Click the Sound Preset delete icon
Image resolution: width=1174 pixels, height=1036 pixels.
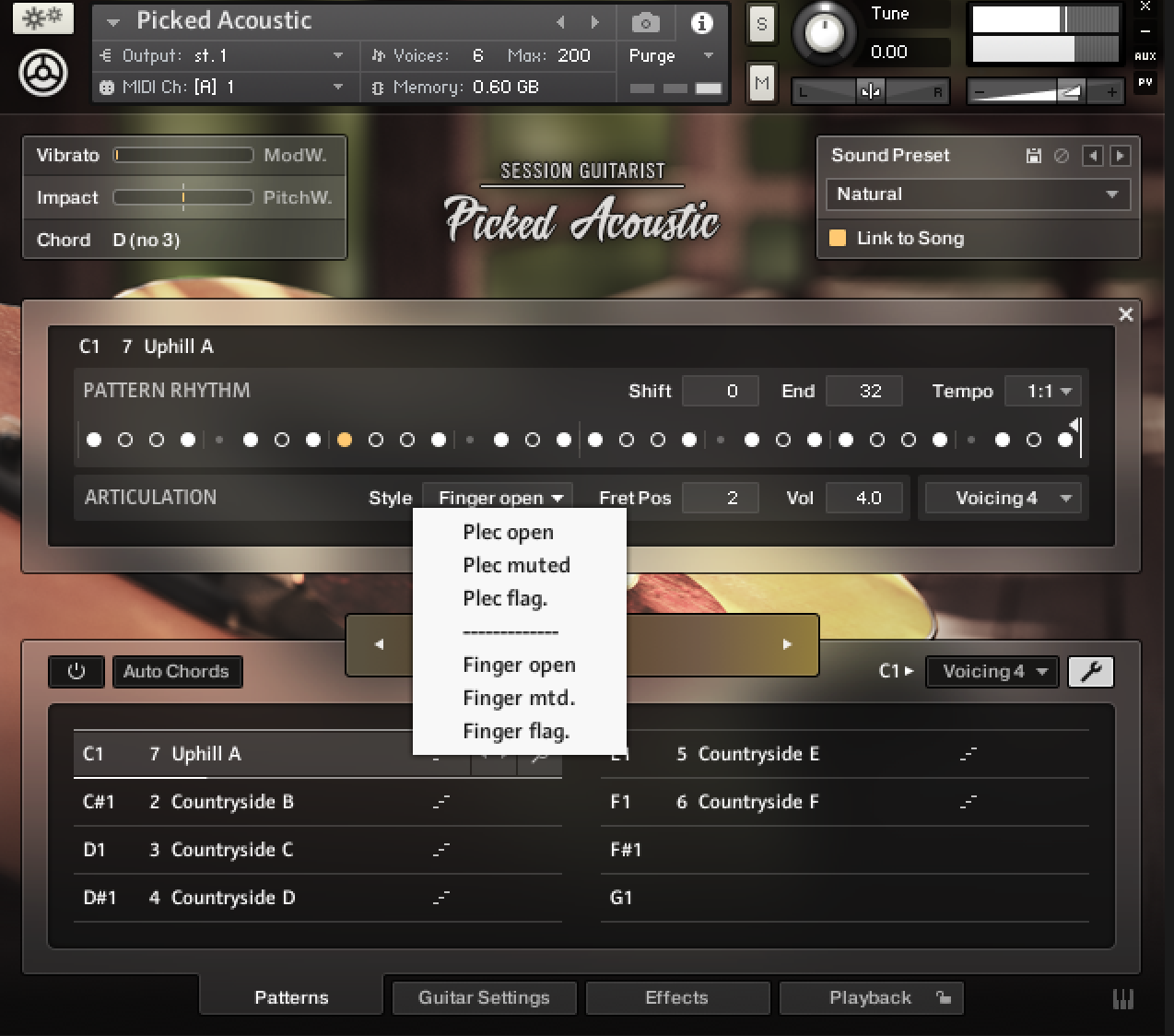point(1062,156)
